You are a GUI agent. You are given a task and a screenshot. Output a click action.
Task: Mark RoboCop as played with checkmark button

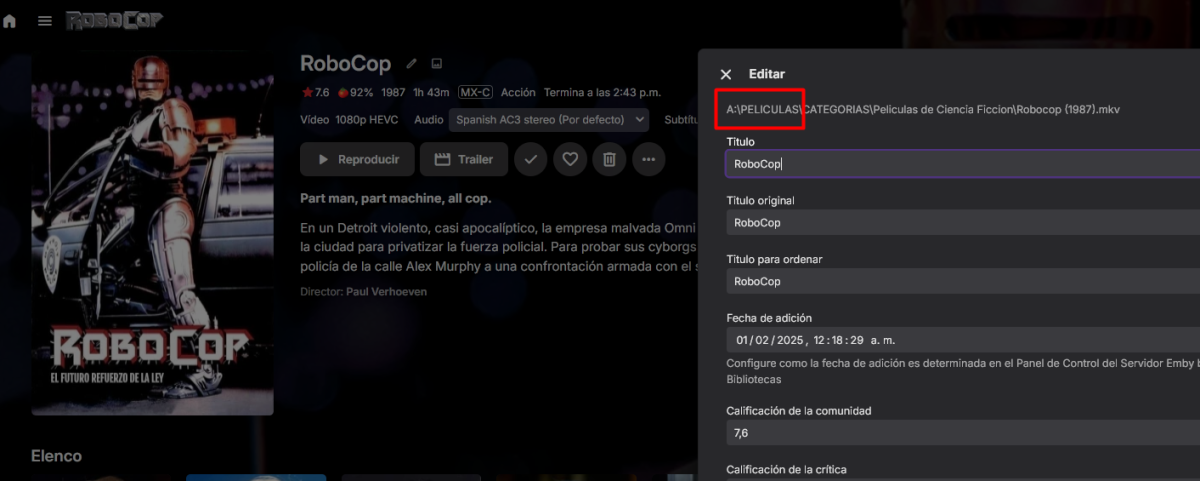[x=531, y=159]
